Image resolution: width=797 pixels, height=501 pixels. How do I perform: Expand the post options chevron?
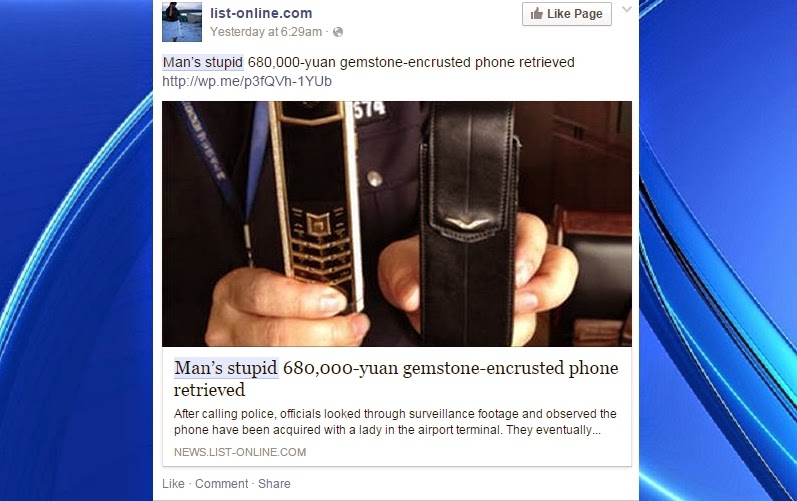[x=627, y=9]
